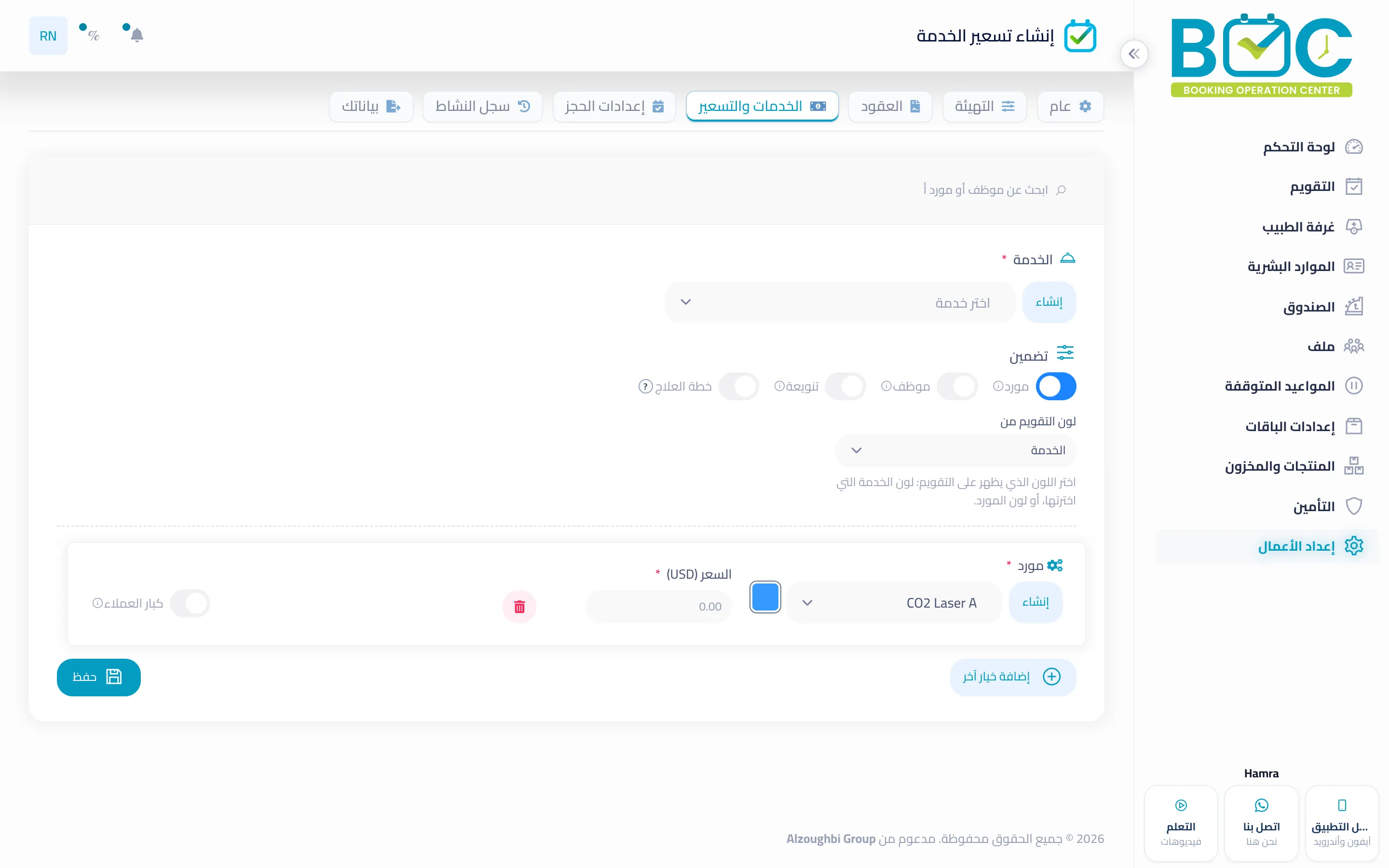Screen dimensions: 1389x868
Task: Click the السعر (USD) price input field
Action: (x=658, y=607)
